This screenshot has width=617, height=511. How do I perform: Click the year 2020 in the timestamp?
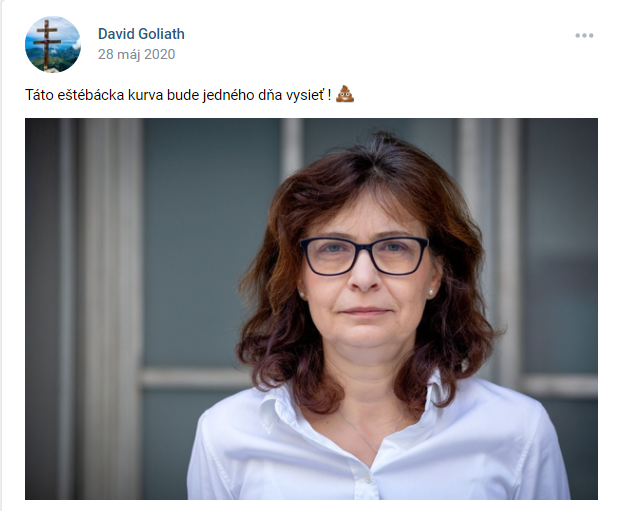pos(159,54)
